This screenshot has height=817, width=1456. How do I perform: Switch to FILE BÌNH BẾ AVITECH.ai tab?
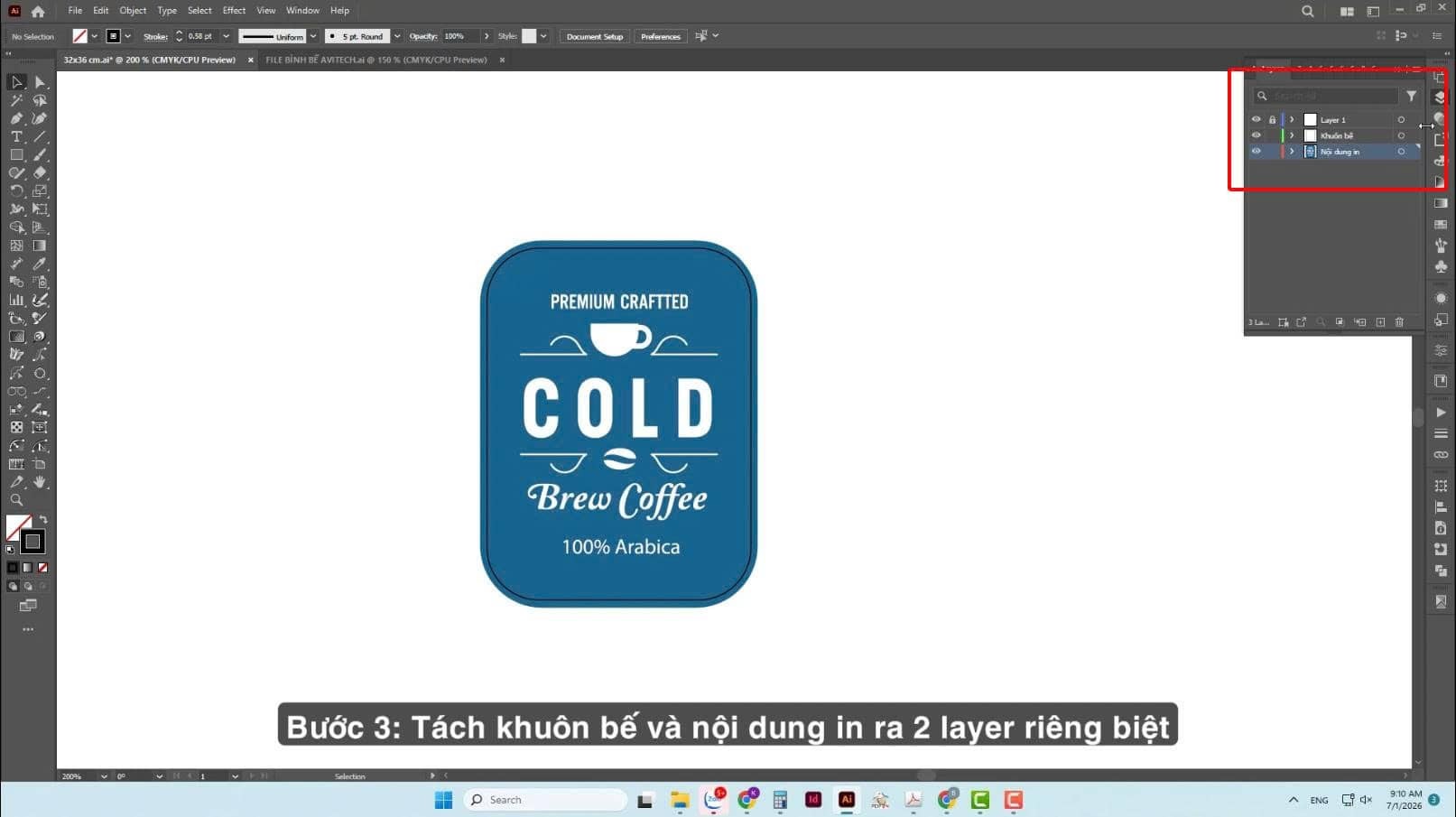[x=376, y=60]
